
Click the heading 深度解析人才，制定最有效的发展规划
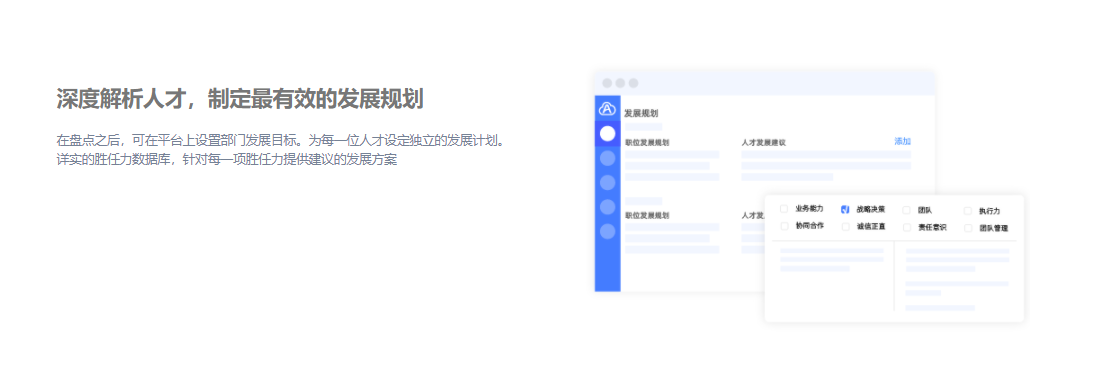[x=240, y=100]
